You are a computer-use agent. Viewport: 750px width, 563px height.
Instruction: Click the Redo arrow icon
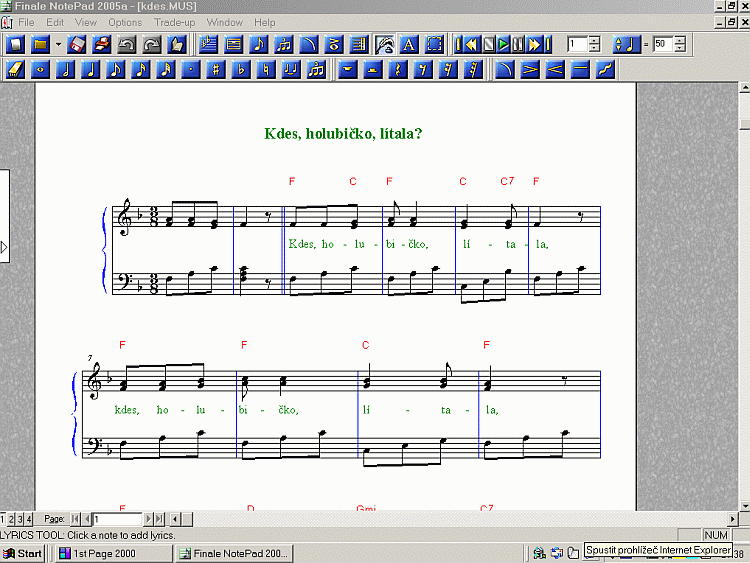click(152, 44)
